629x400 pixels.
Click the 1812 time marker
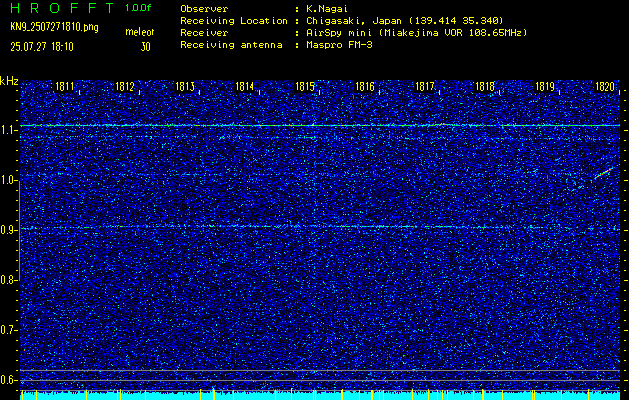[124, 87]
